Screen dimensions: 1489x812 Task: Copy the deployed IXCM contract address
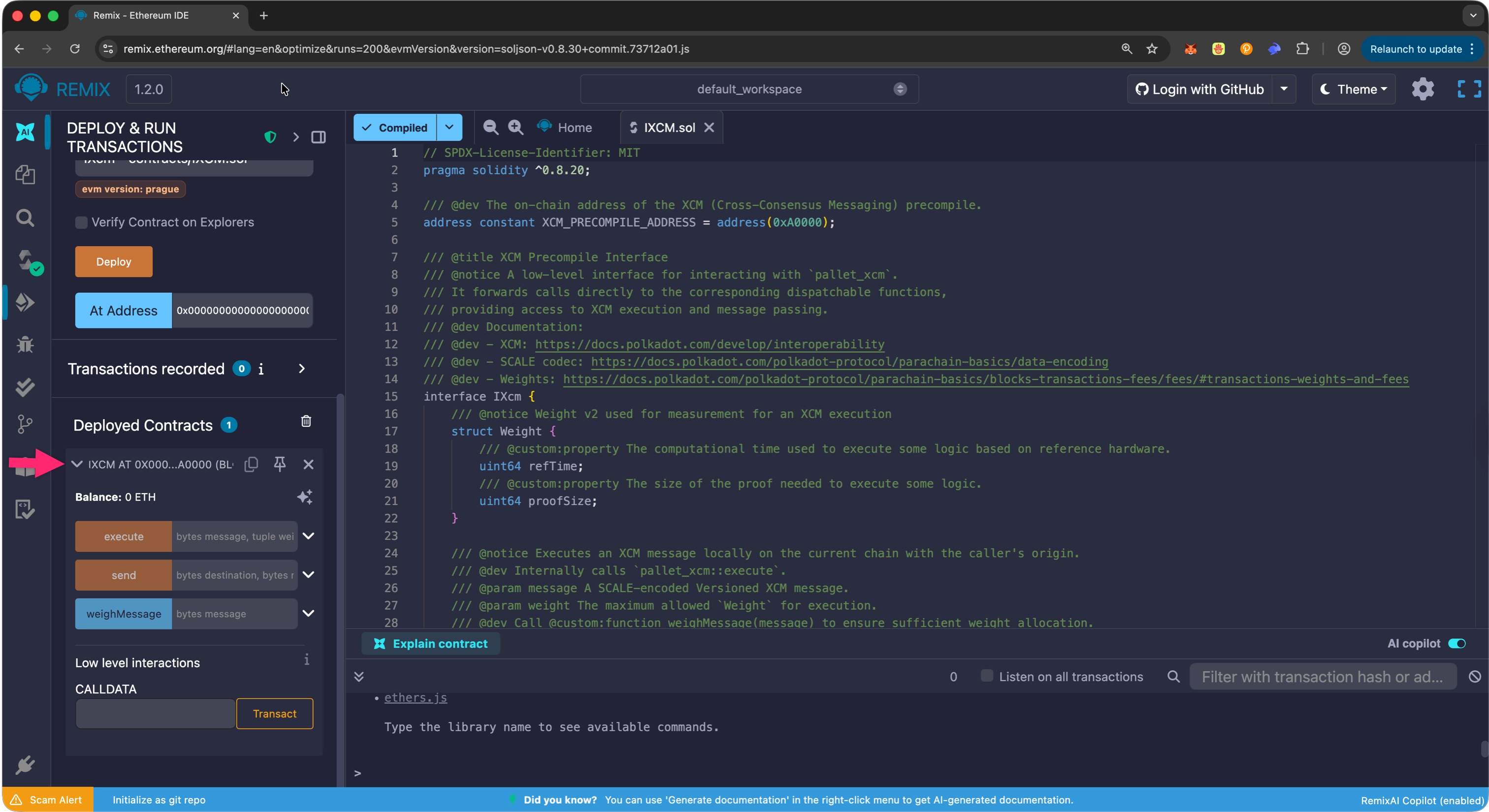pos(251,465)
